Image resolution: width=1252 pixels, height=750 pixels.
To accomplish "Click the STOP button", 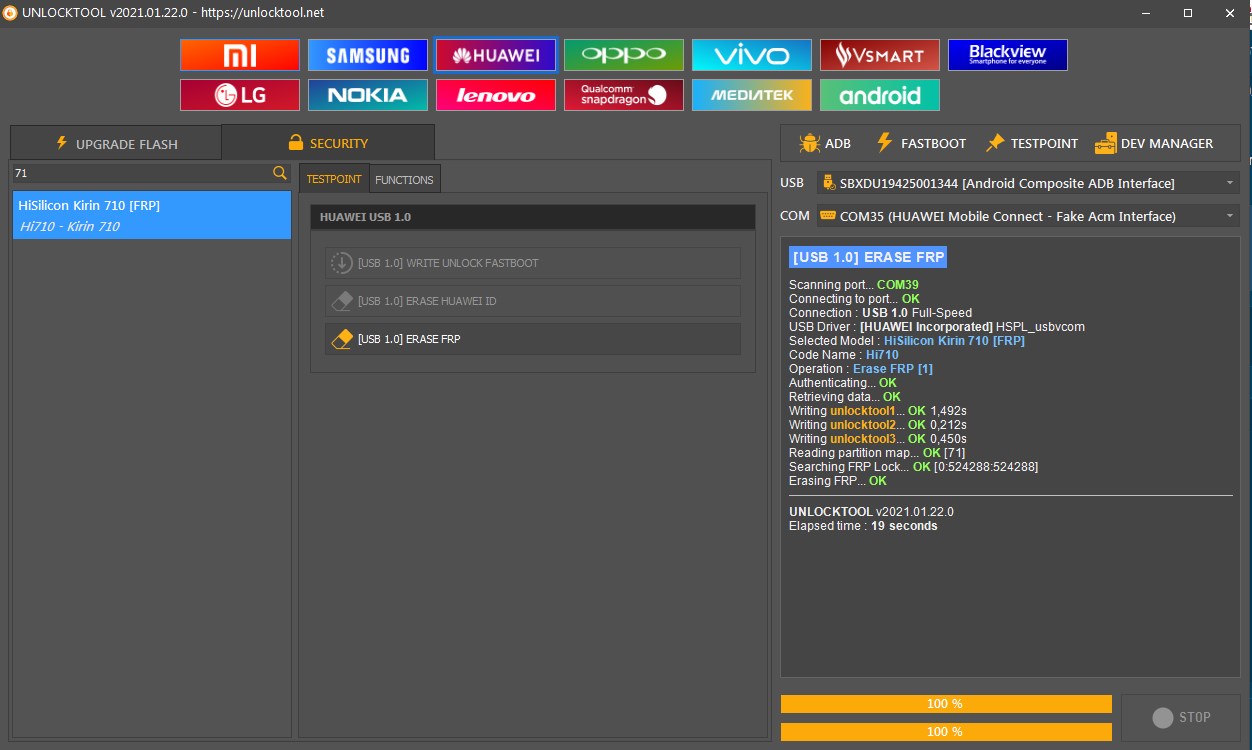I will tap(1181, 717).
